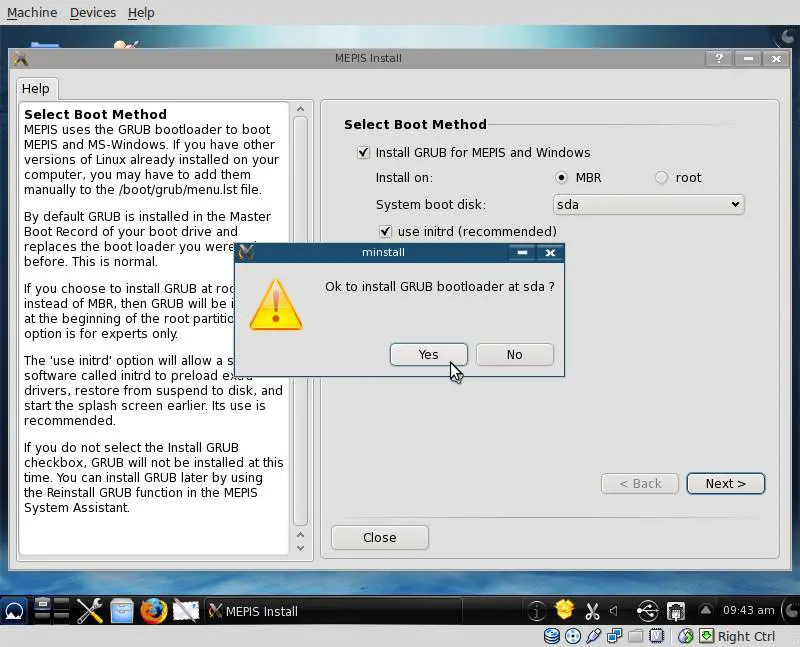Close the MEPIS Install window
The height and width of the screenshot is (647, 800).
point(776,59)
